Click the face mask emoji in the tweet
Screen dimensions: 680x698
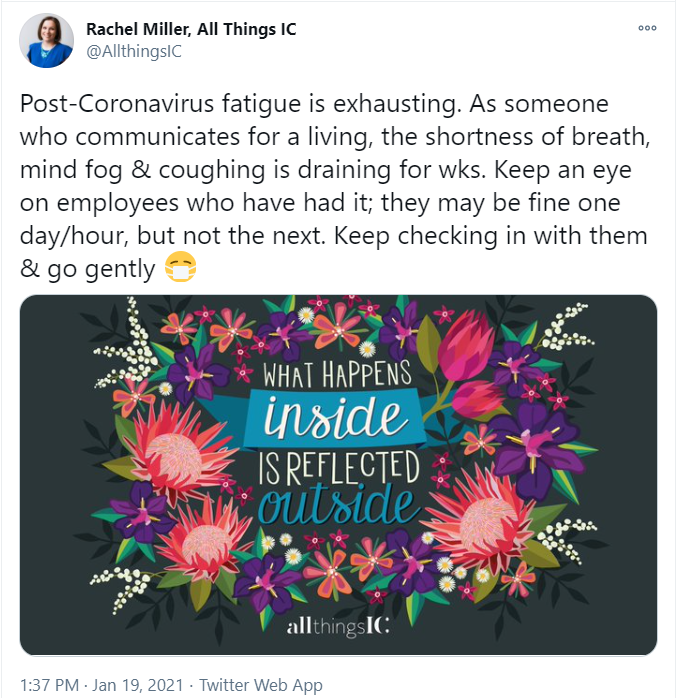click(176, 267)
